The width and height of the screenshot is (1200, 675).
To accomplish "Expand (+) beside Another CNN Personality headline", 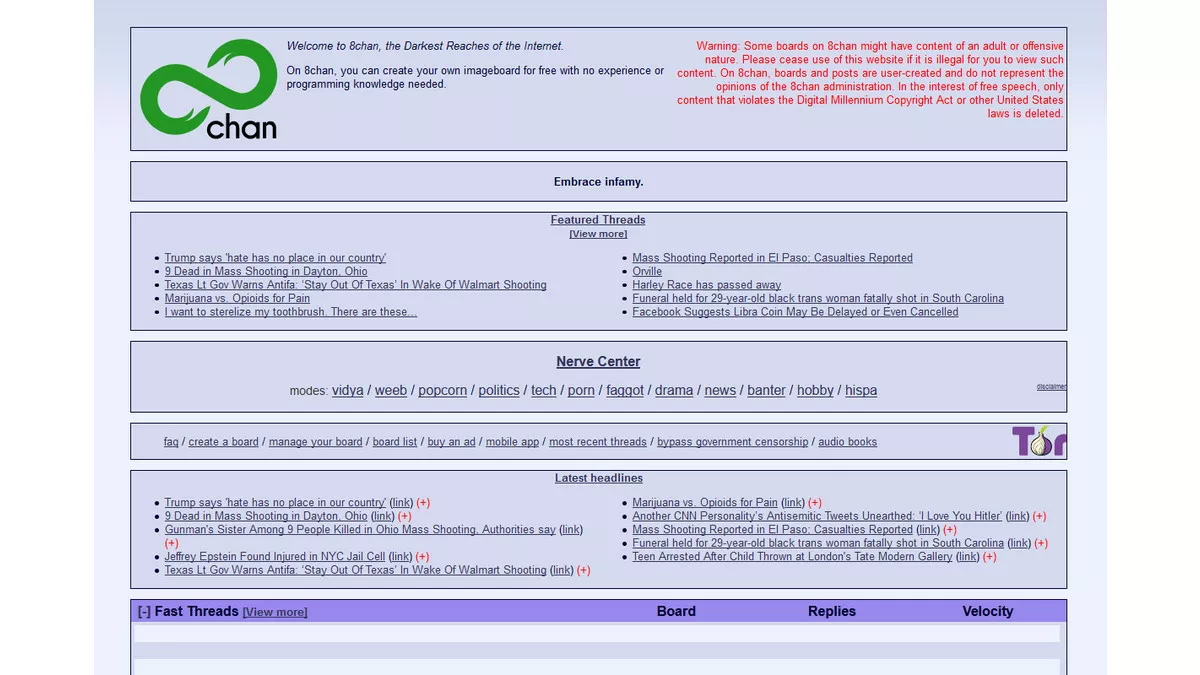I will [x=1039, y=517].
